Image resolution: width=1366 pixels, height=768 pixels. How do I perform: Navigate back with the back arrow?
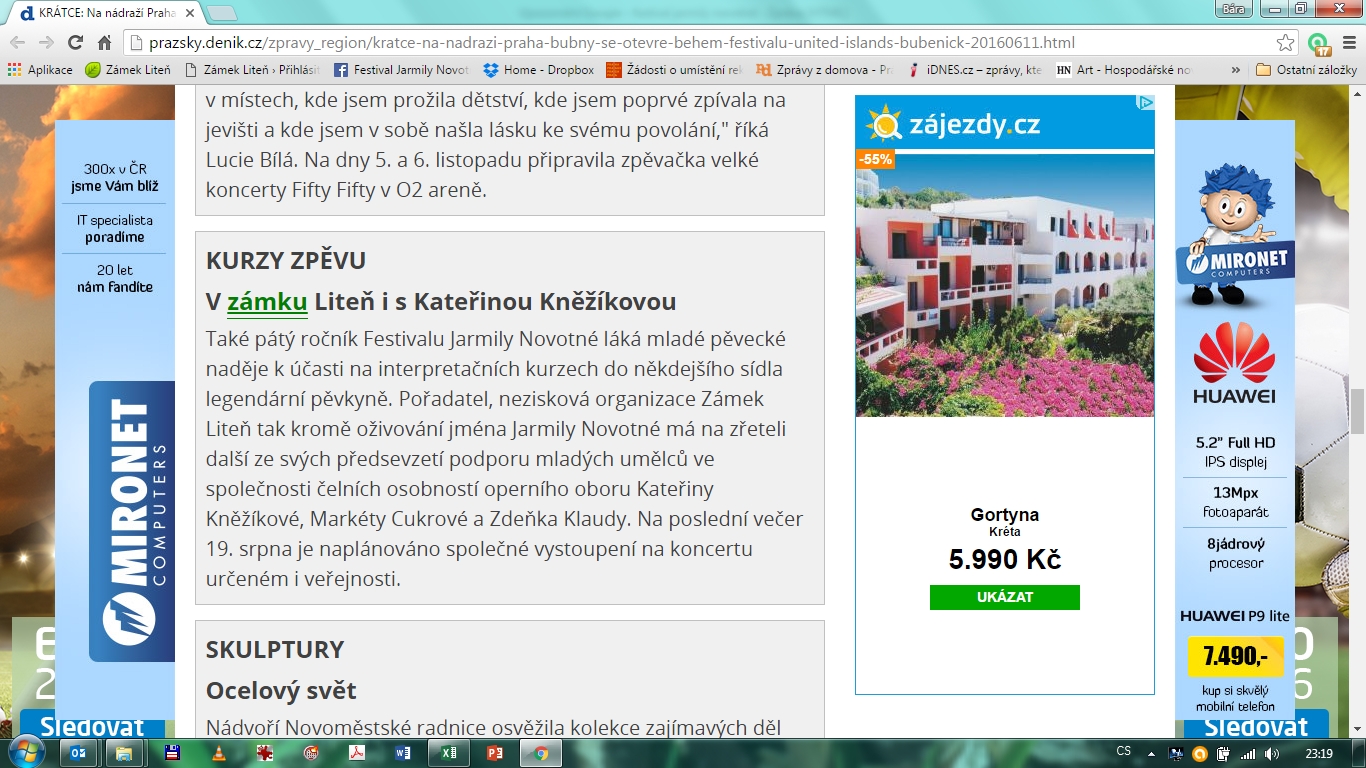18,43
